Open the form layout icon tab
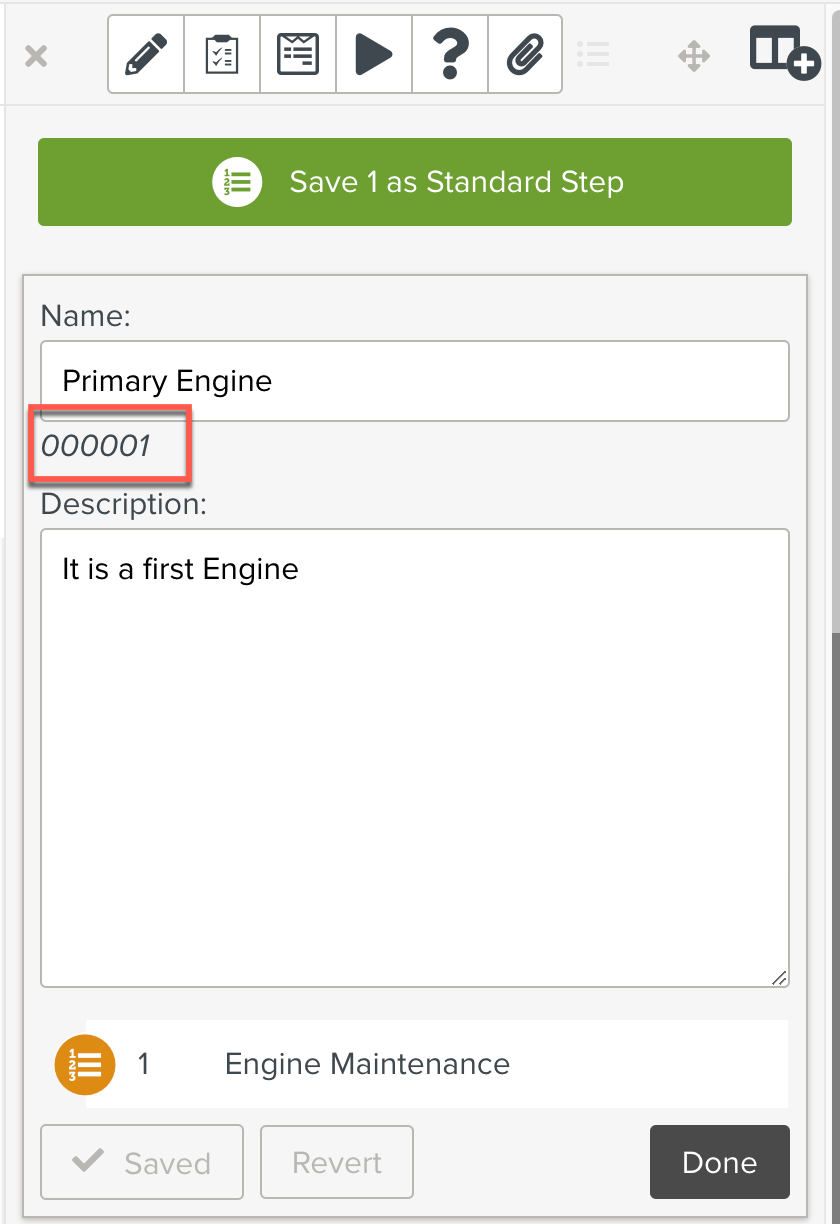This screenshot has width=840, height=1224. point(298,54)
